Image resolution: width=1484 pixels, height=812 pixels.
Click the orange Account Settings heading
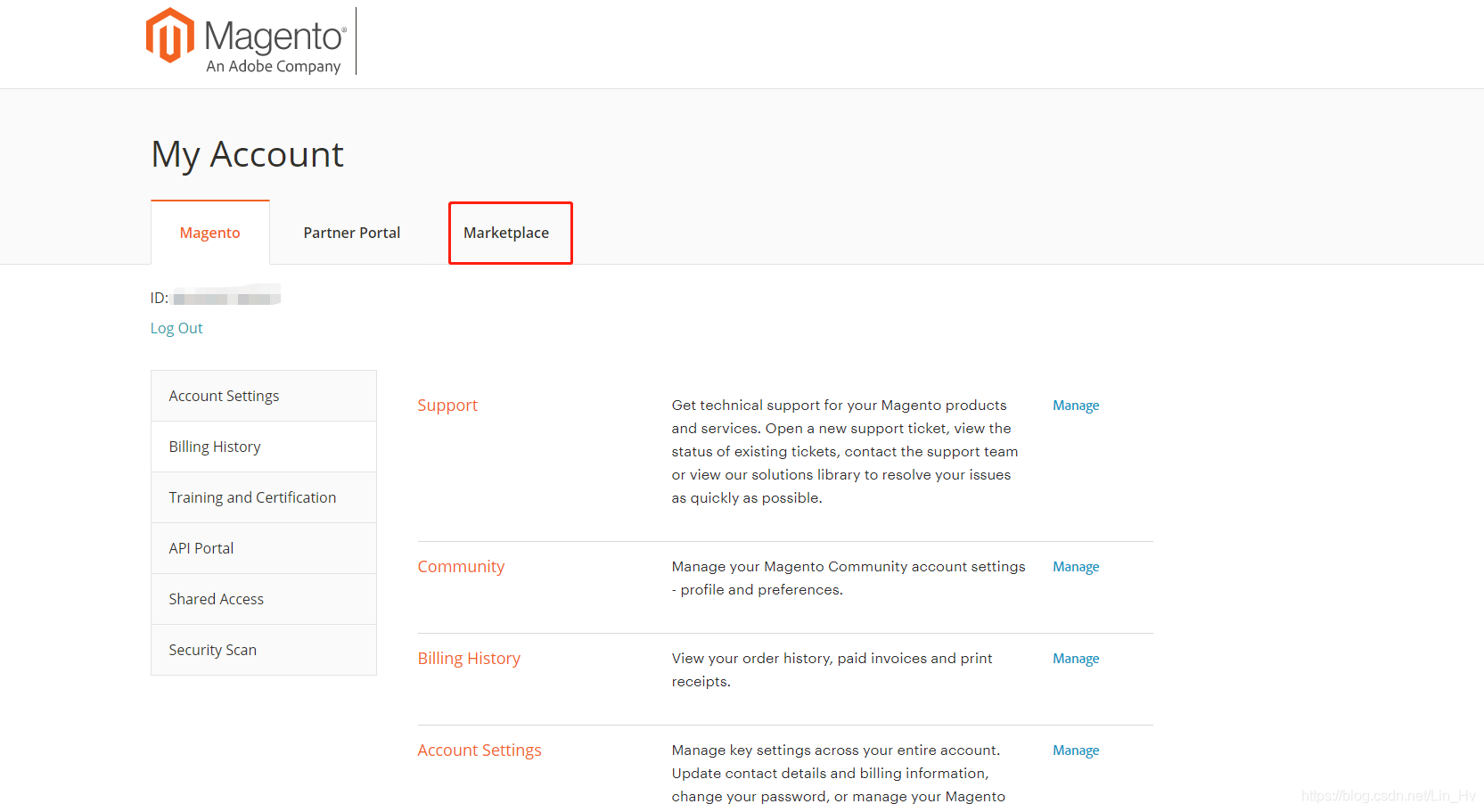point(480,750)
